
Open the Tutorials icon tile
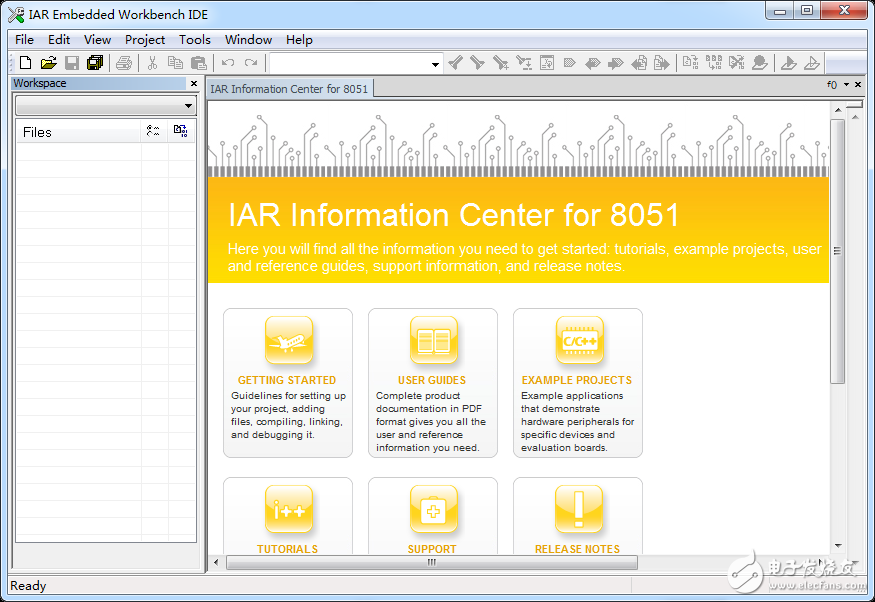coord(288,510)
